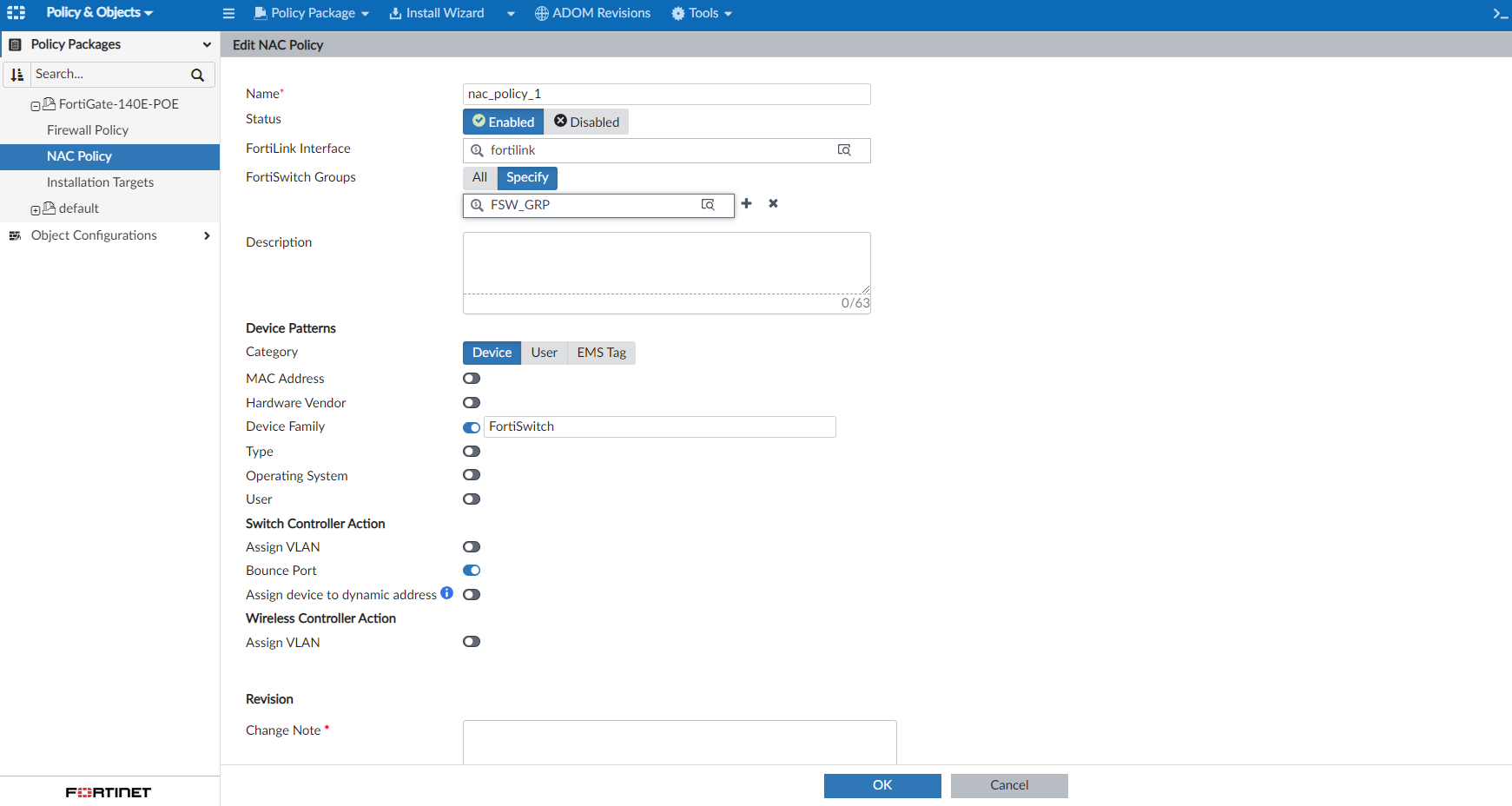This screenshot has width=1512, height=806.
Task: Toggle the Operating System switch
Action: point(472,475)
